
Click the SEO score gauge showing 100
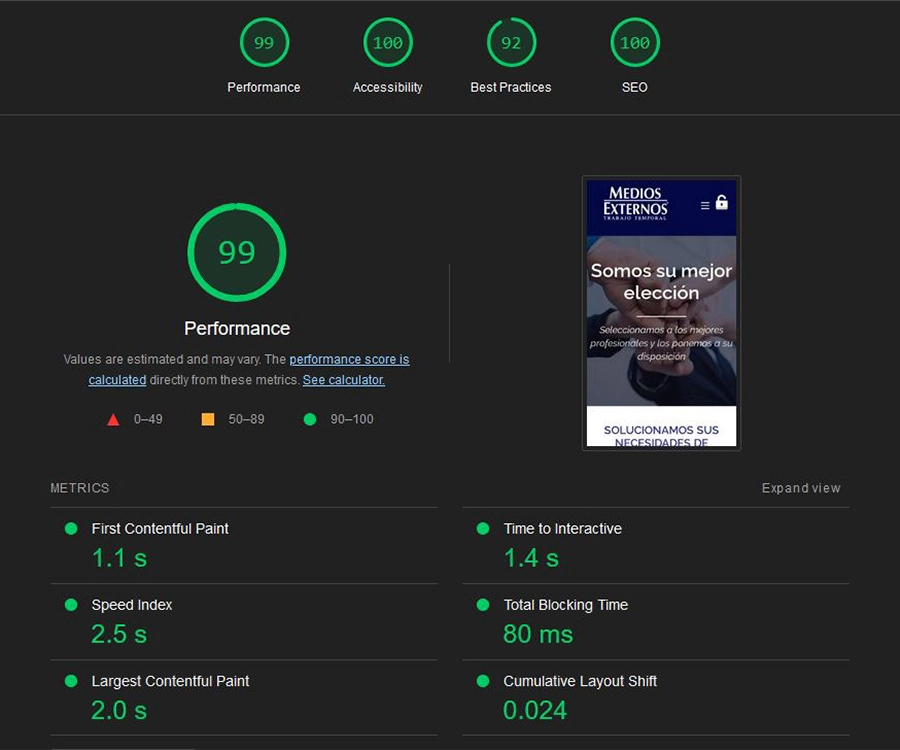click(635, 43)
